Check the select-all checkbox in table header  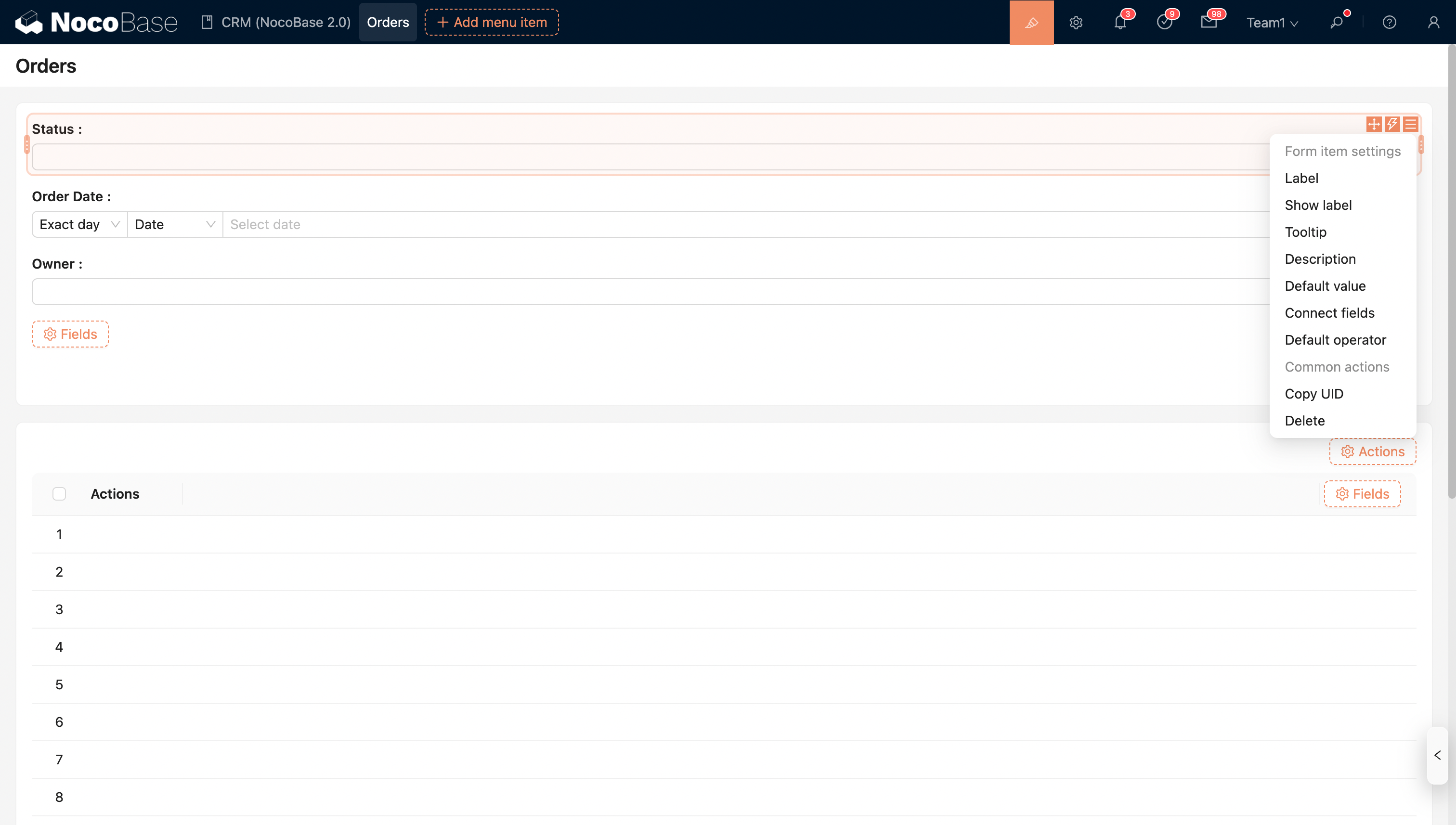pyautogui.click(x=59, y=493)
